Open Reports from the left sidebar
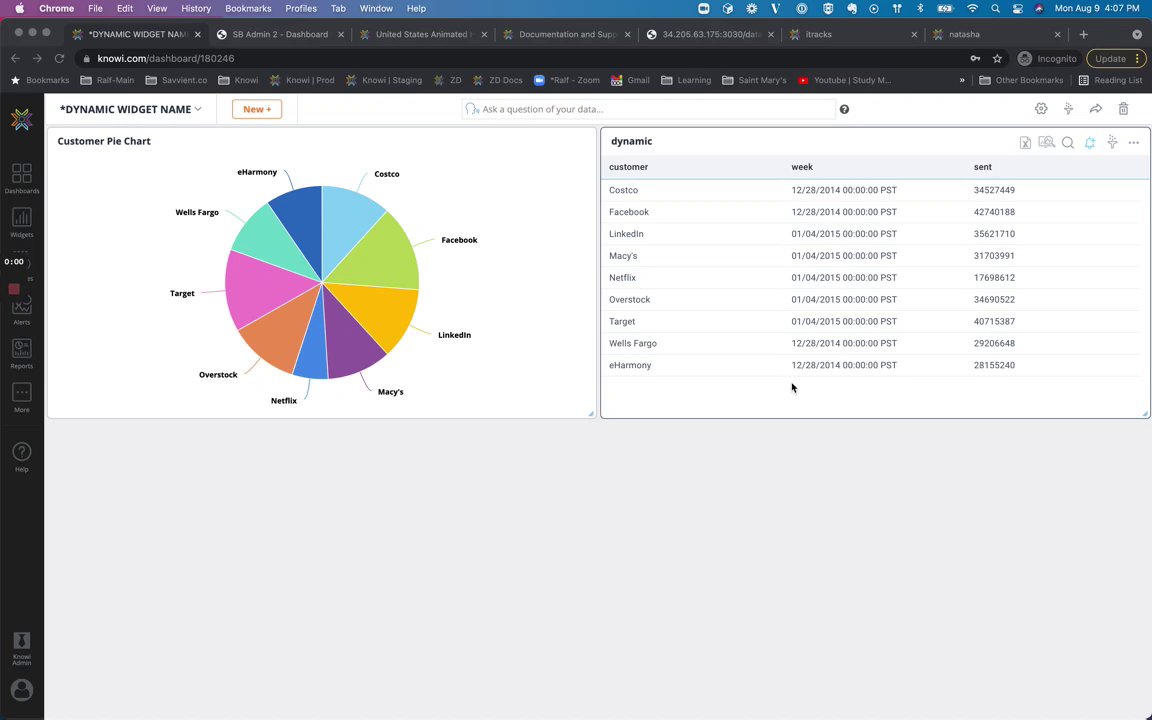The image size is (1152, 720). [21, 353]
